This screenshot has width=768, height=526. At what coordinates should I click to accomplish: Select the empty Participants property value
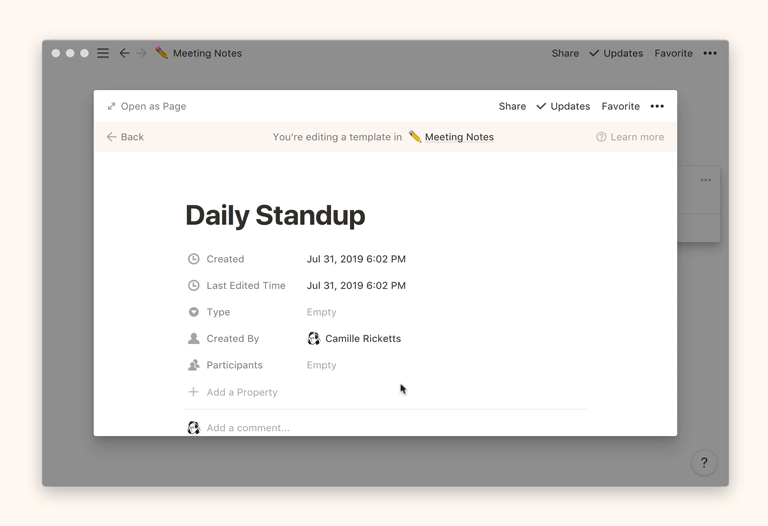click(321, 365)
